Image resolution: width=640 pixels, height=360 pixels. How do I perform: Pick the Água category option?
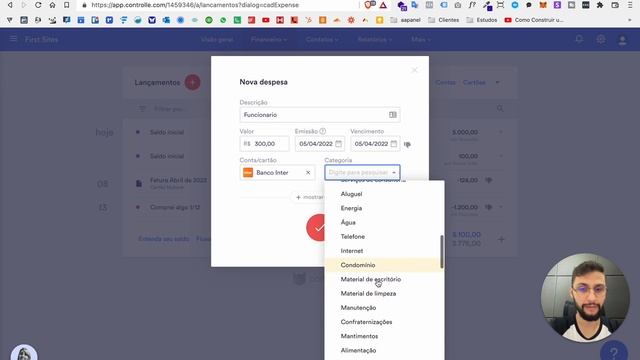[x=348, y=222]
